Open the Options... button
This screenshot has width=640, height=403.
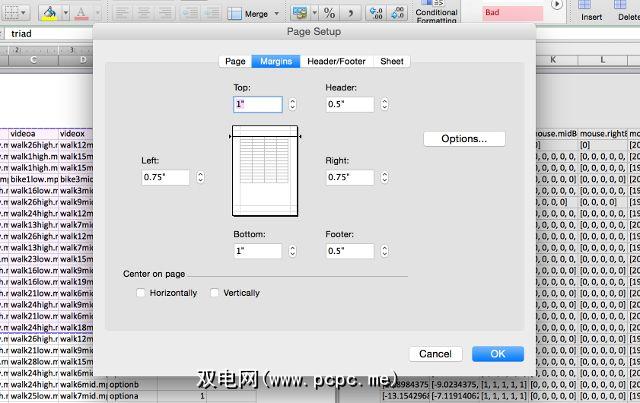464,139
